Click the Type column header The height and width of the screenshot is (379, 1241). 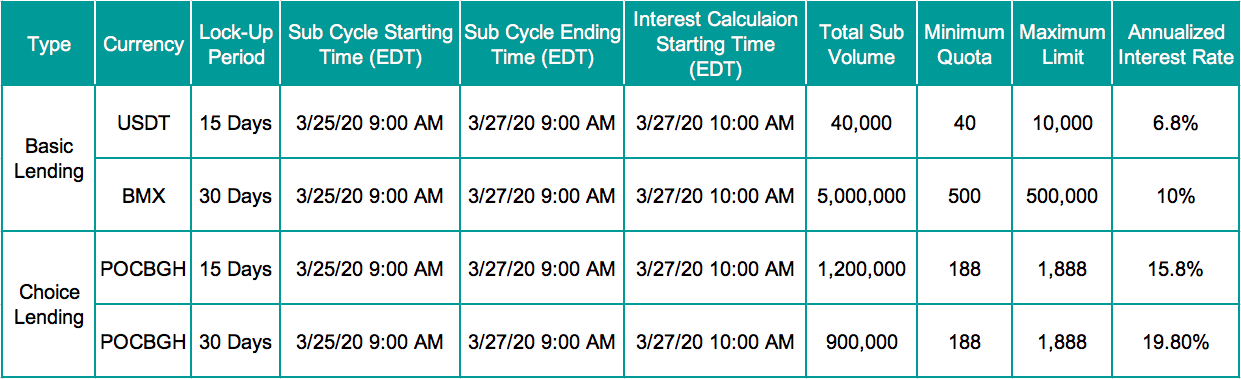[x=50, y=44]
